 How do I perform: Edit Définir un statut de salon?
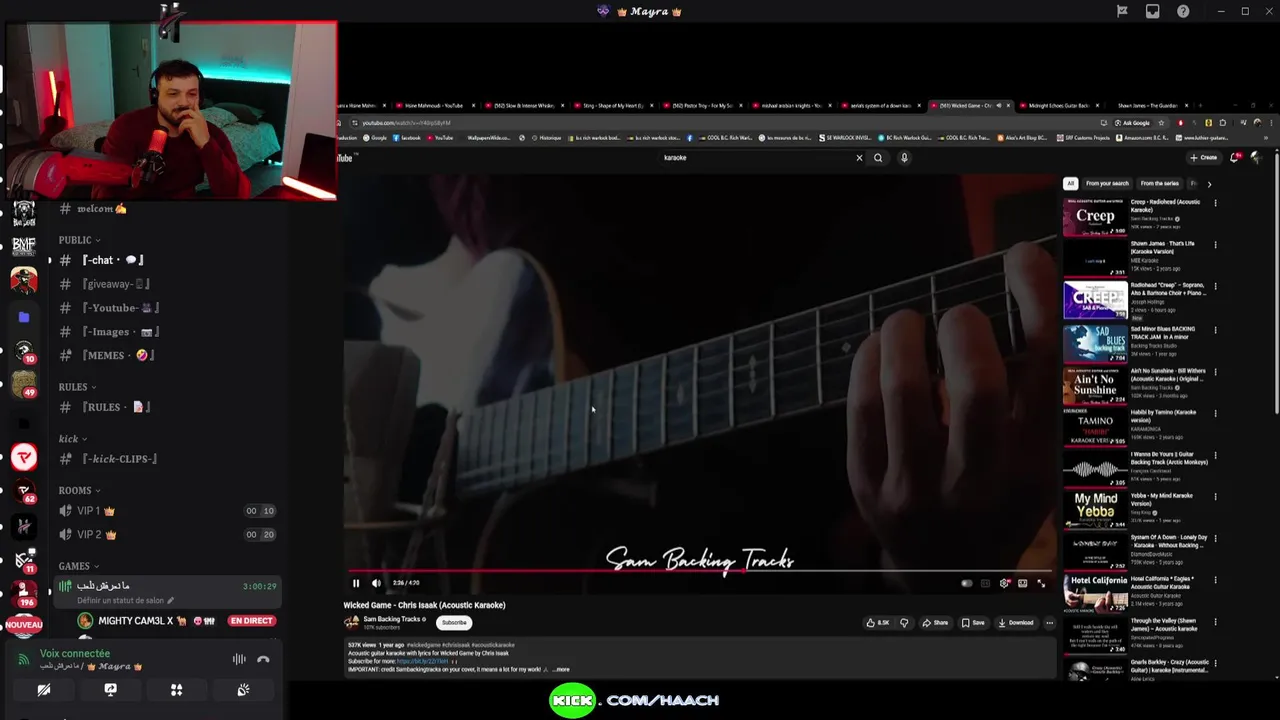coord(125,601)
